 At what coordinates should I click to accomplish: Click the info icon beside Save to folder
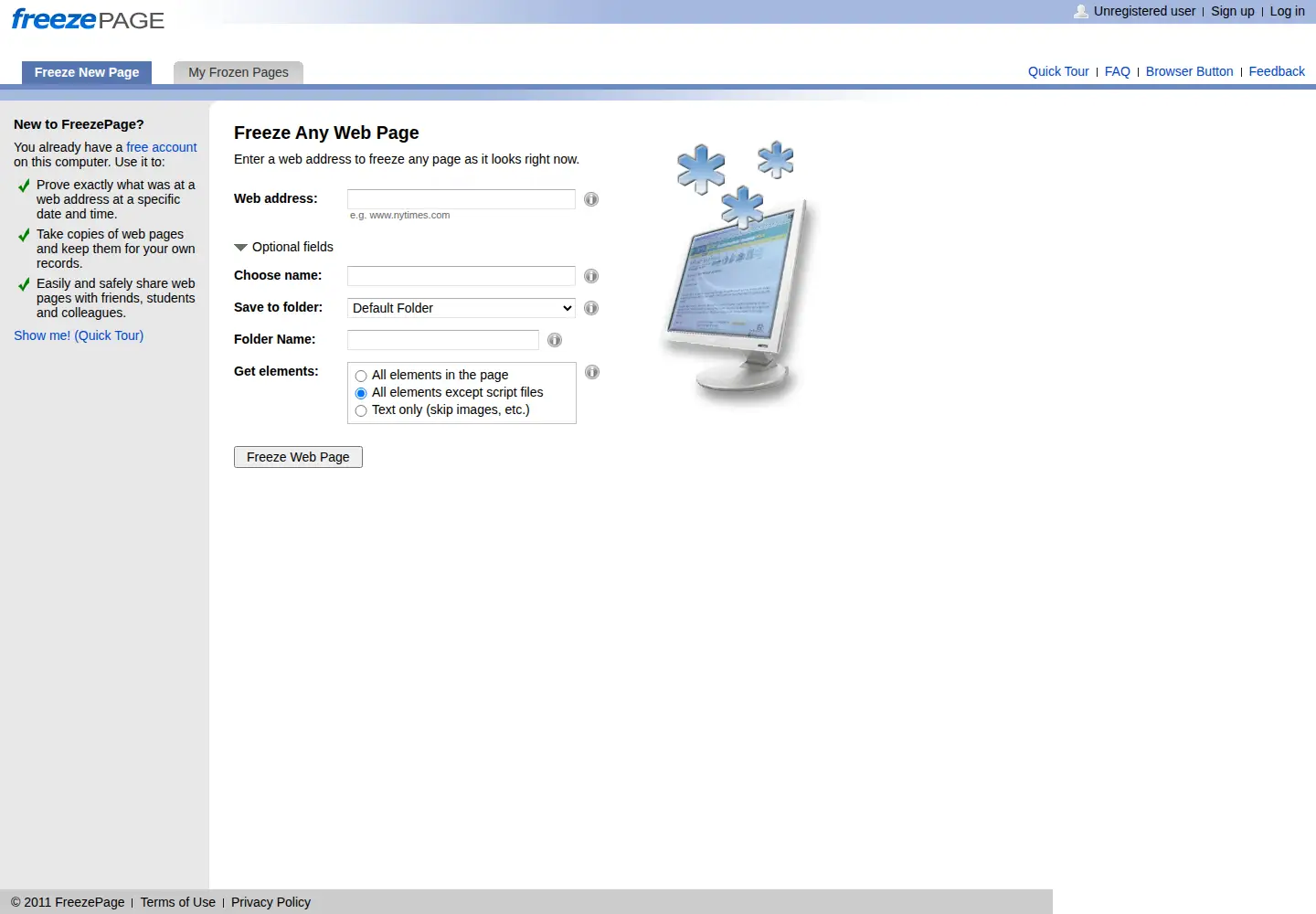click(x=591, y=308)
